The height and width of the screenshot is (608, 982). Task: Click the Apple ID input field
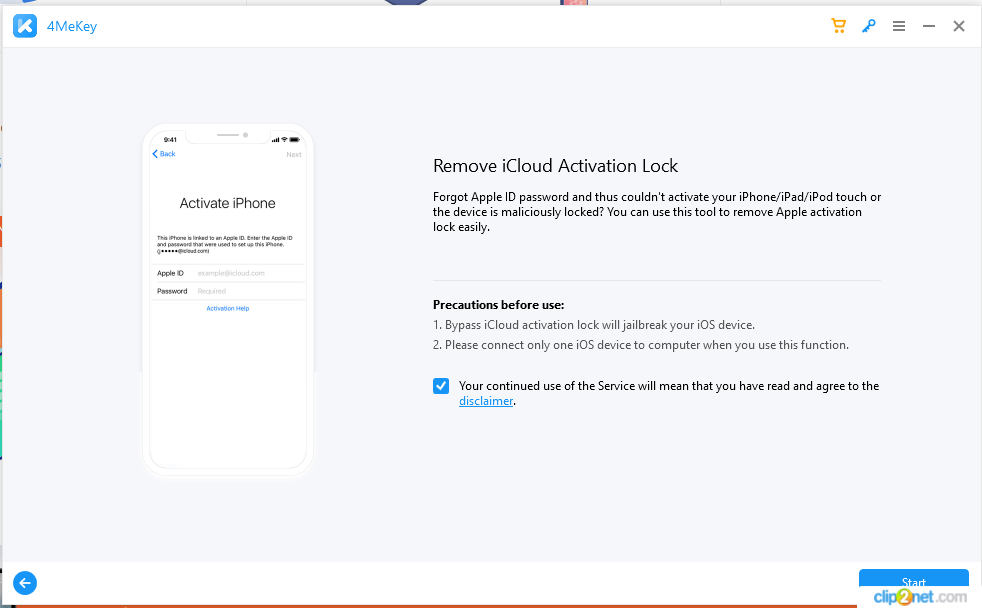[x=245, y=272]
